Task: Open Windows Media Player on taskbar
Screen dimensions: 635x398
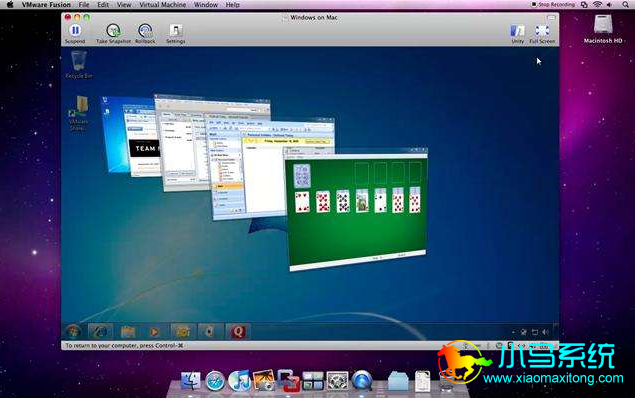Action: [x=154, y=332]
